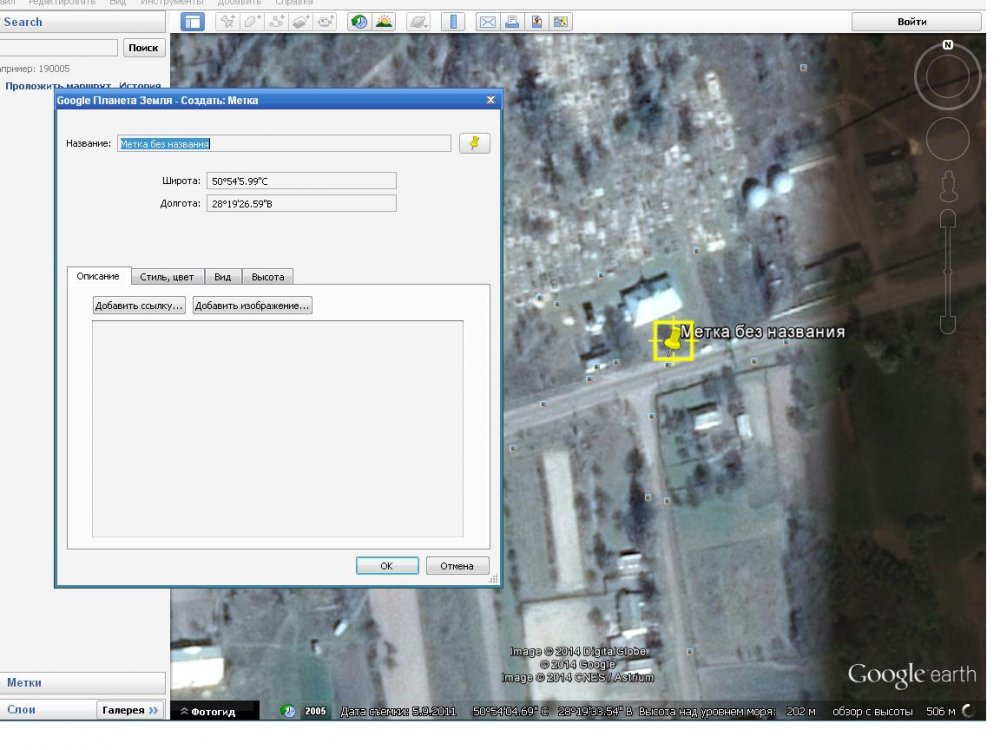The height and width of the screenshot is (750, 1000).
Task: Click the Название name input field
Action: (x=284, y=143)
